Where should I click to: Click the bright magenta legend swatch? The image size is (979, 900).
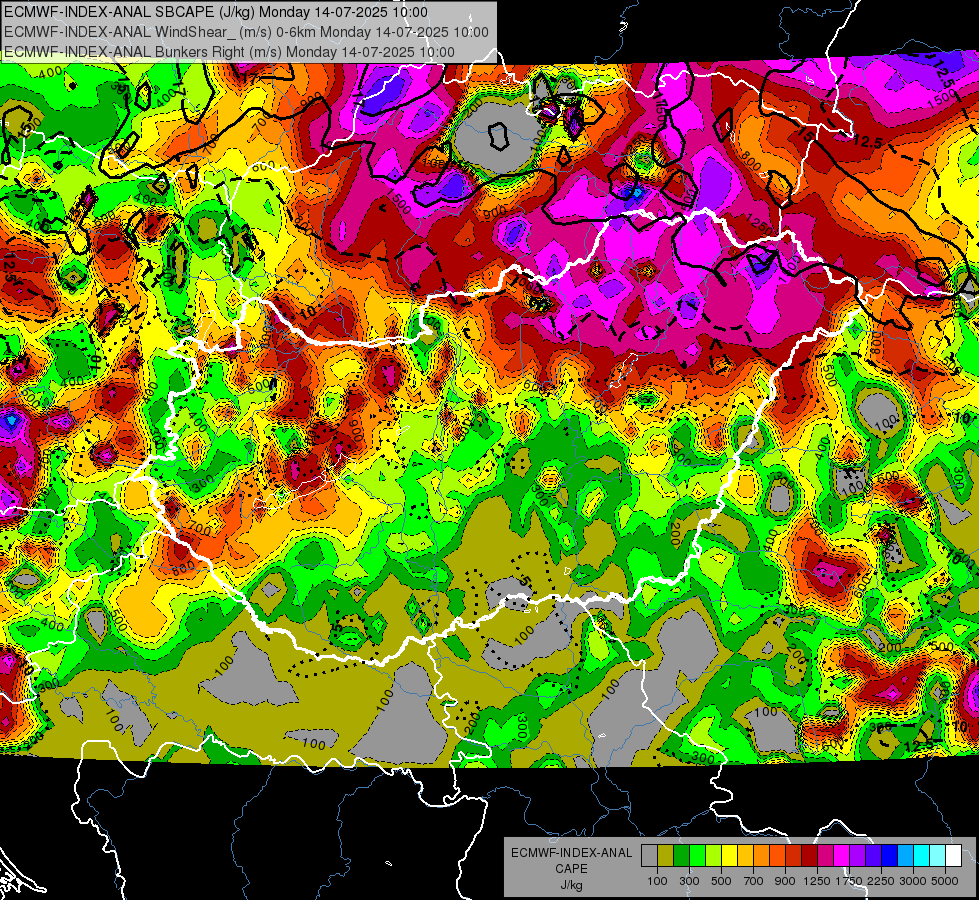(842, 855)
